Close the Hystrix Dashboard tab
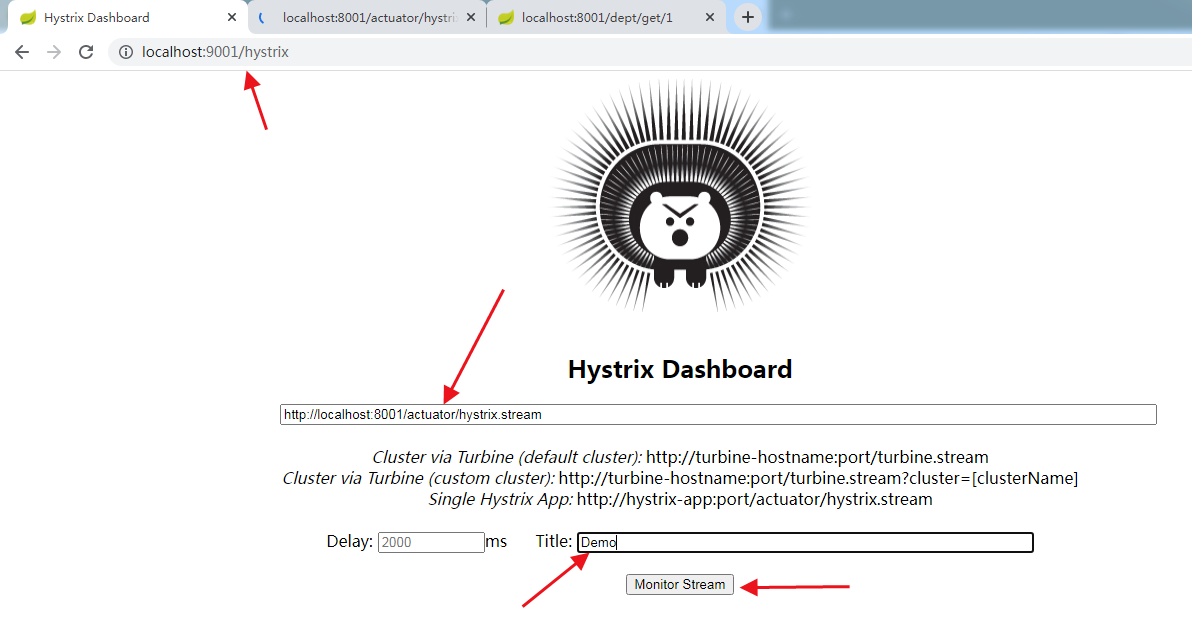The width and height of the screenshot is (1192, 620). [232, 17]
